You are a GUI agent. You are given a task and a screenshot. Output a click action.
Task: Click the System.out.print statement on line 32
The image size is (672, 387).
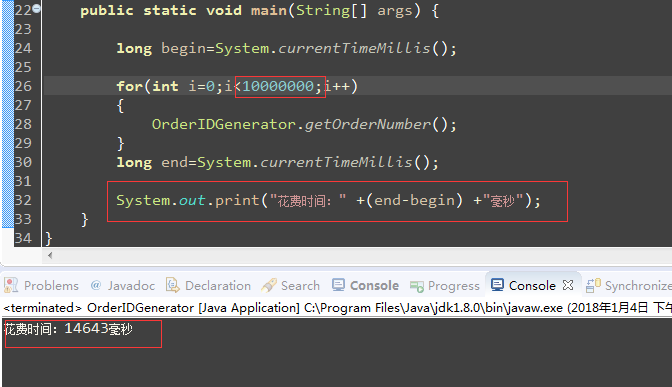tap(328, 200)
